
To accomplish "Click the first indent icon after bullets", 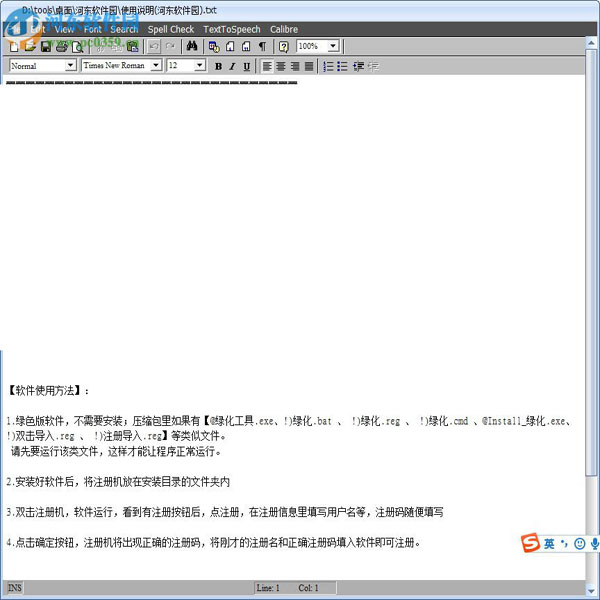I will tap(358, 67).
